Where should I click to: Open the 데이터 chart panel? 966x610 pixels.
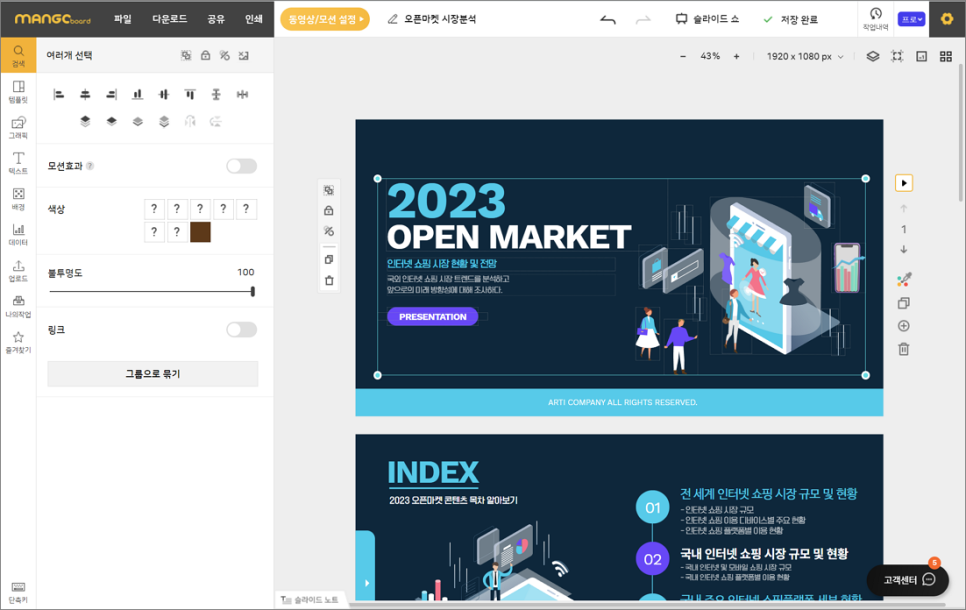(x=18, y=234)
